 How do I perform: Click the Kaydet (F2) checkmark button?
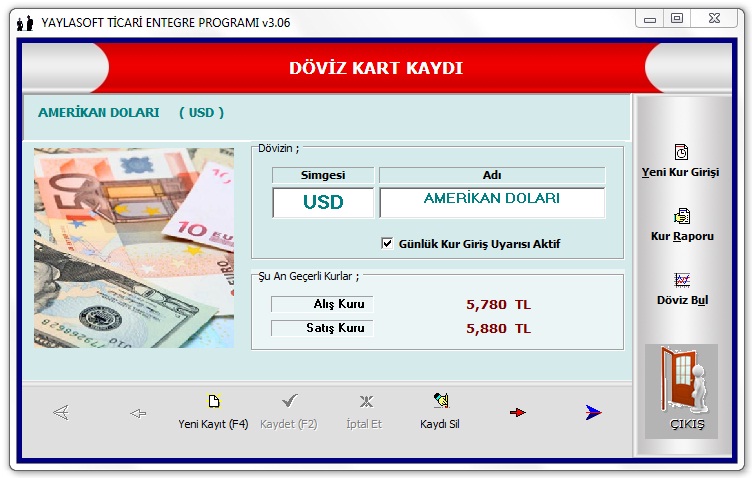tap(289, 412)
